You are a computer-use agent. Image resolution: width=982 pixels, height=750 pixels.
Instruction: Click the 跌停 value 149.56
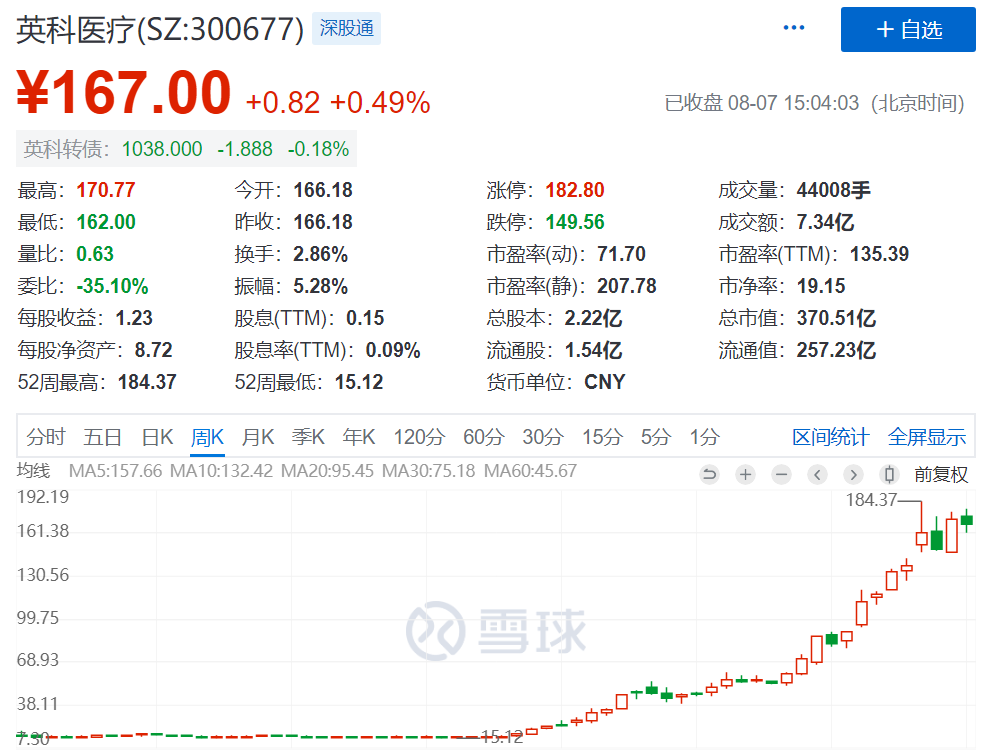pyautogui.click(x=575, y=222)
